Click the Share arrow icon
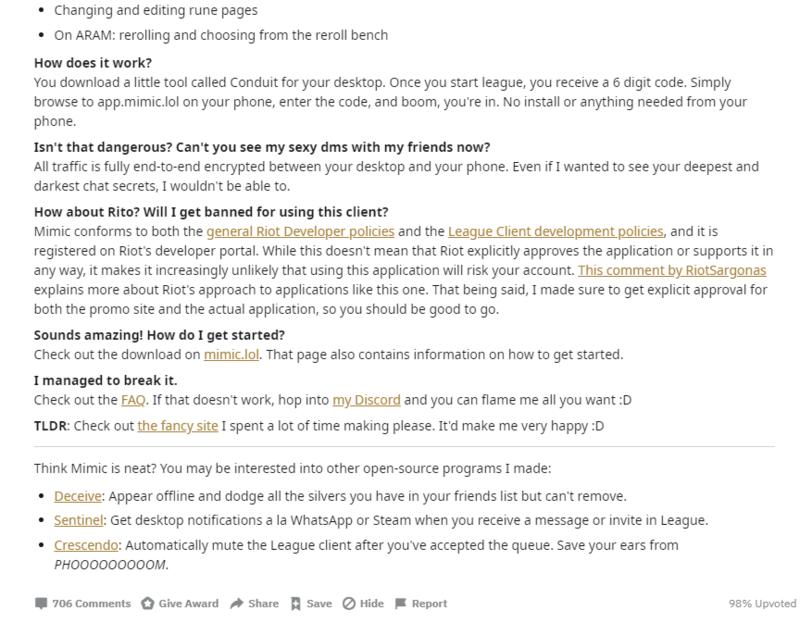The image size is (800, 623). 237,603
